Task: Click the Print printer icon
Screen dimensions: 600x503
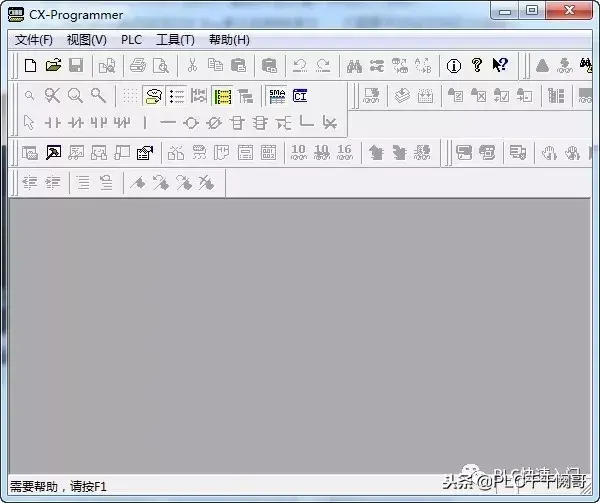Action: tap(138, 65)
